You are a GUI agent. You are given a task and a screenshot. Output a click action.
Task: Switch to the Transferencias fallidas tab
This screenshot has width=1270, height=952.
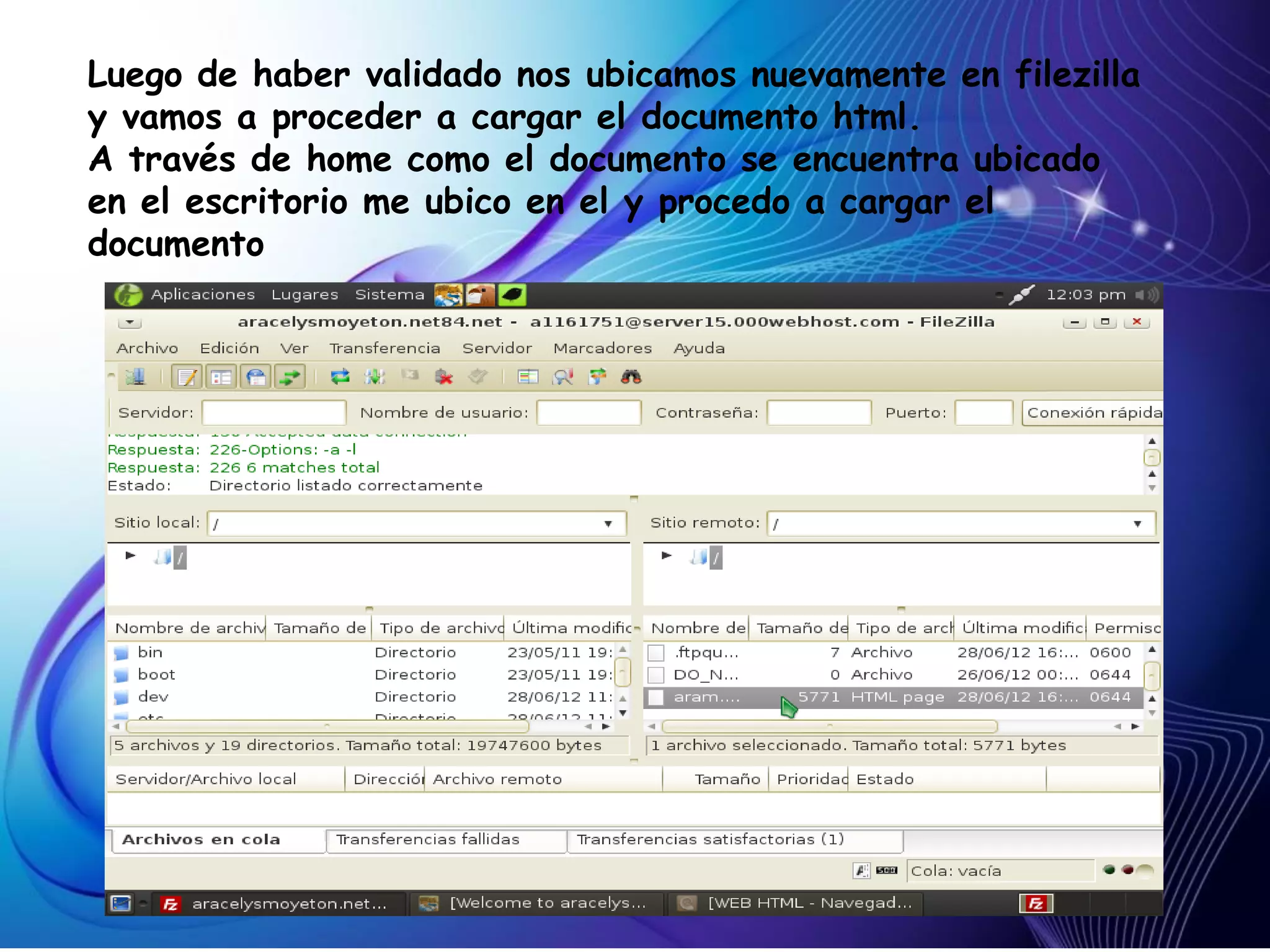446,840
